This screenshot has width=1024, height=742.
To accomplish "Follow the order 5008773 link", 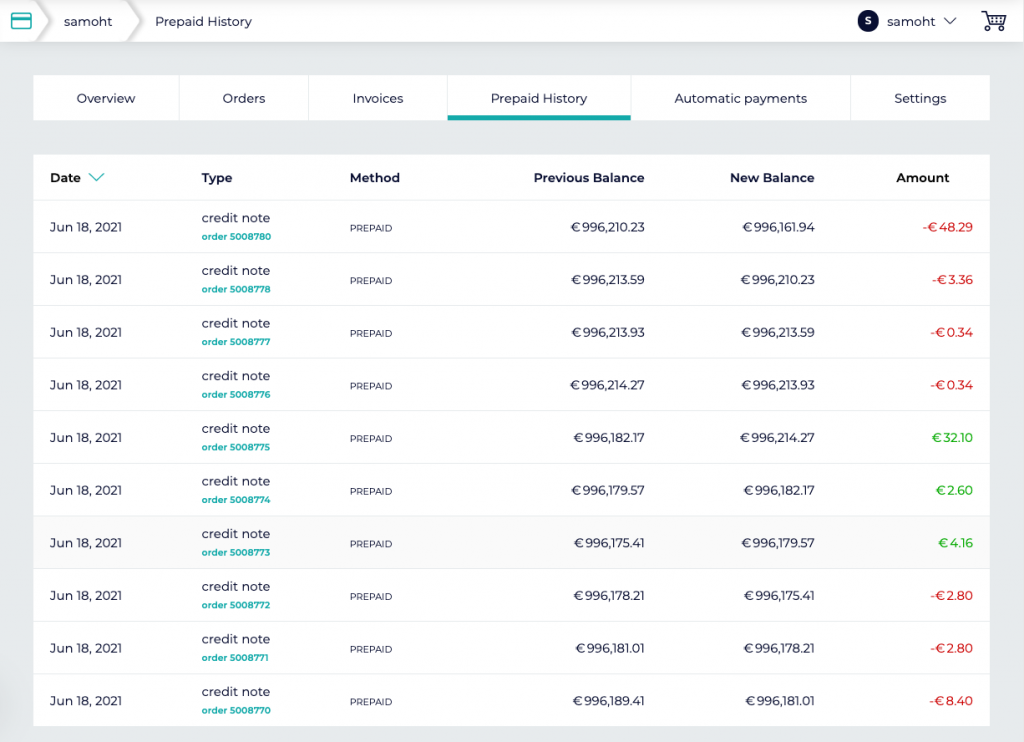I will [x=236, y=553].
